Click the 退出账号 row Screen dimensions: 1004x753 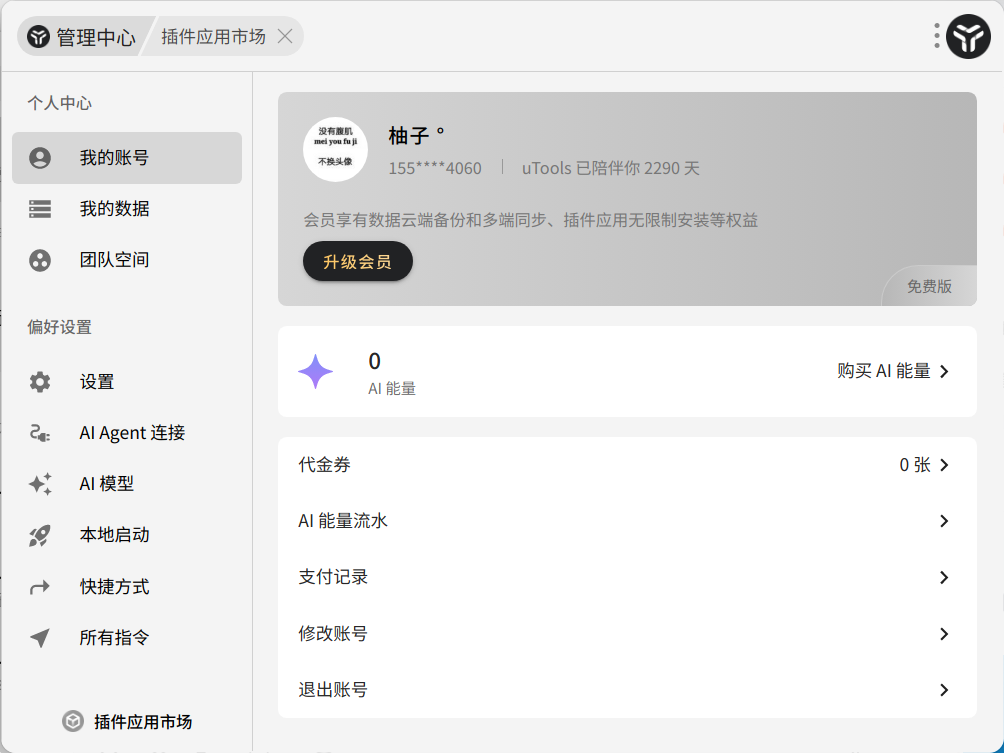[x=627, y=690]
